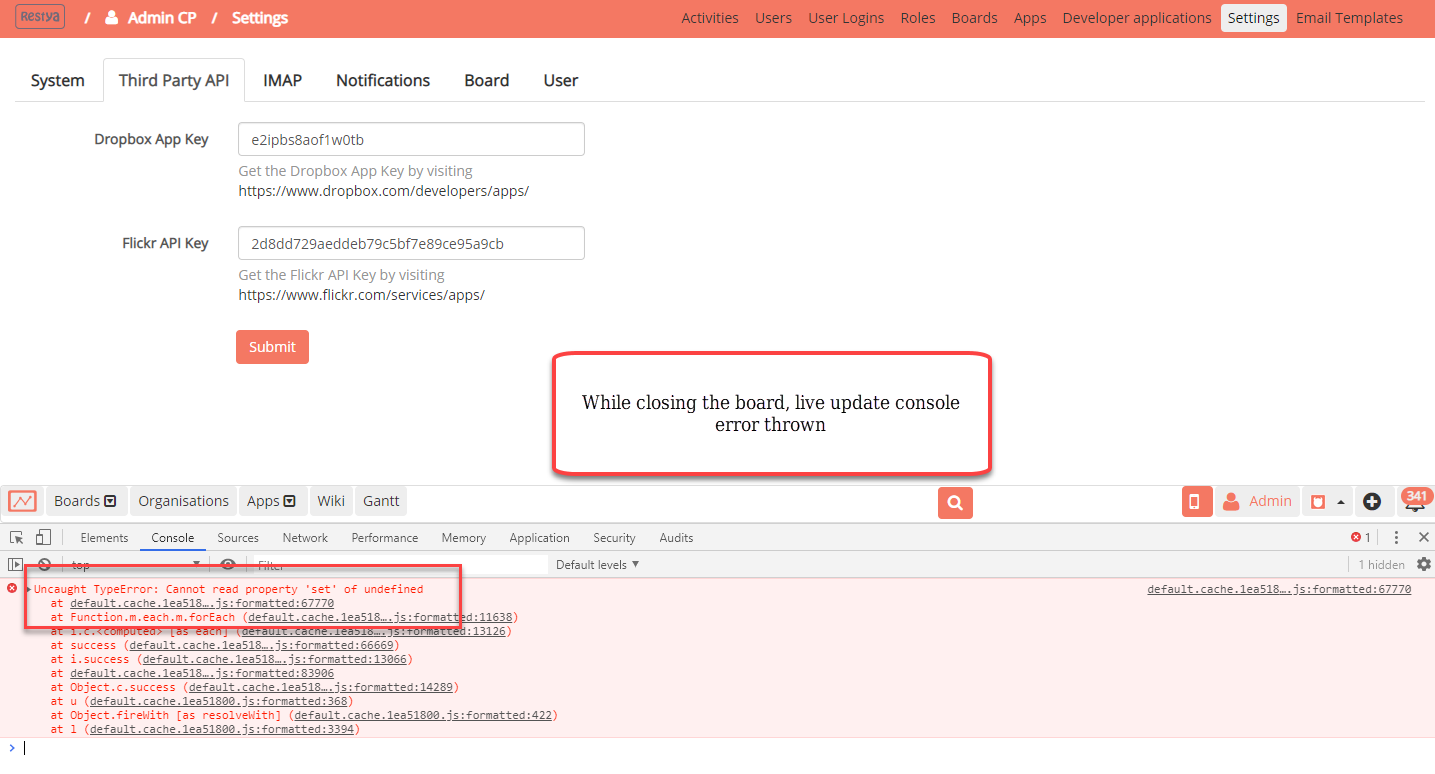Select the inspect element cursor in DevTools

tap(15, 537)
